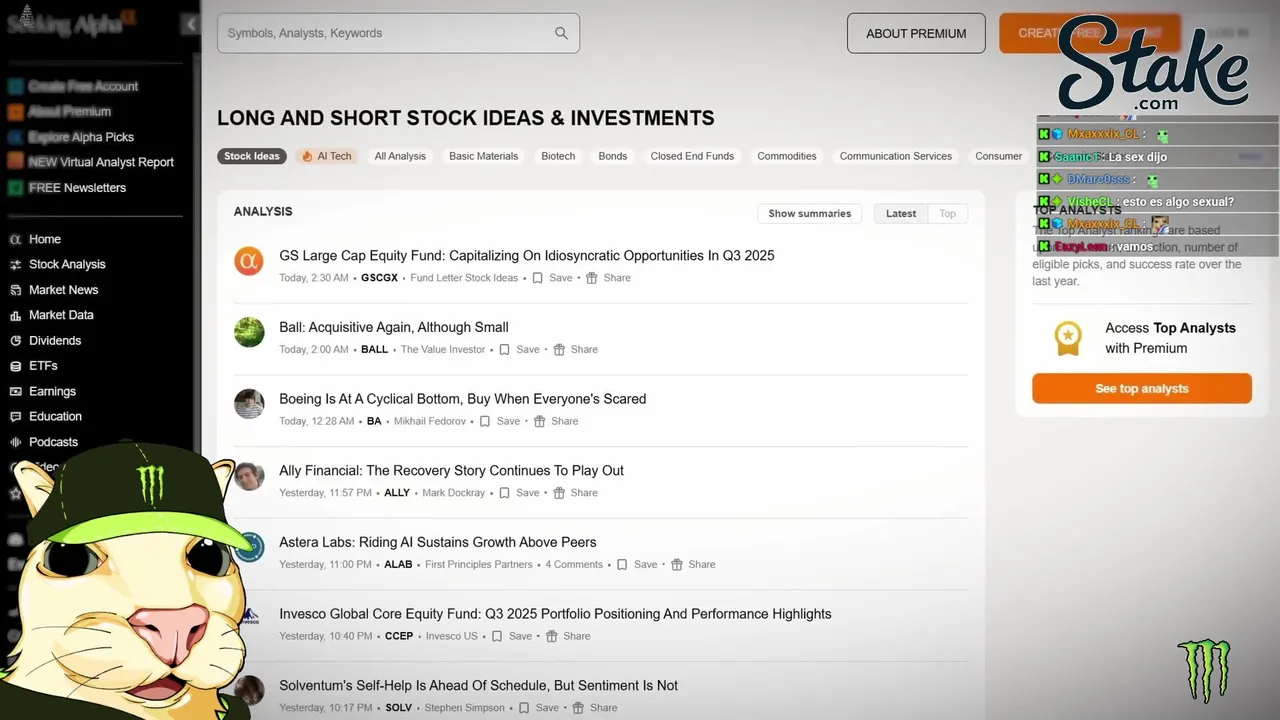Click the search magnifier icon
The width and height of the screenshot is (1280, 720).
click(x=562, y=33)
